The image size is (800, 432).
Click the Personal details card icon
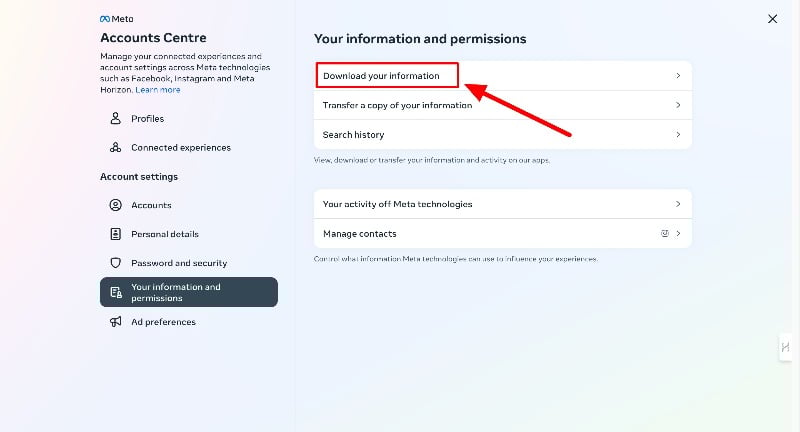pyautogui.click(x=116, y=234)
